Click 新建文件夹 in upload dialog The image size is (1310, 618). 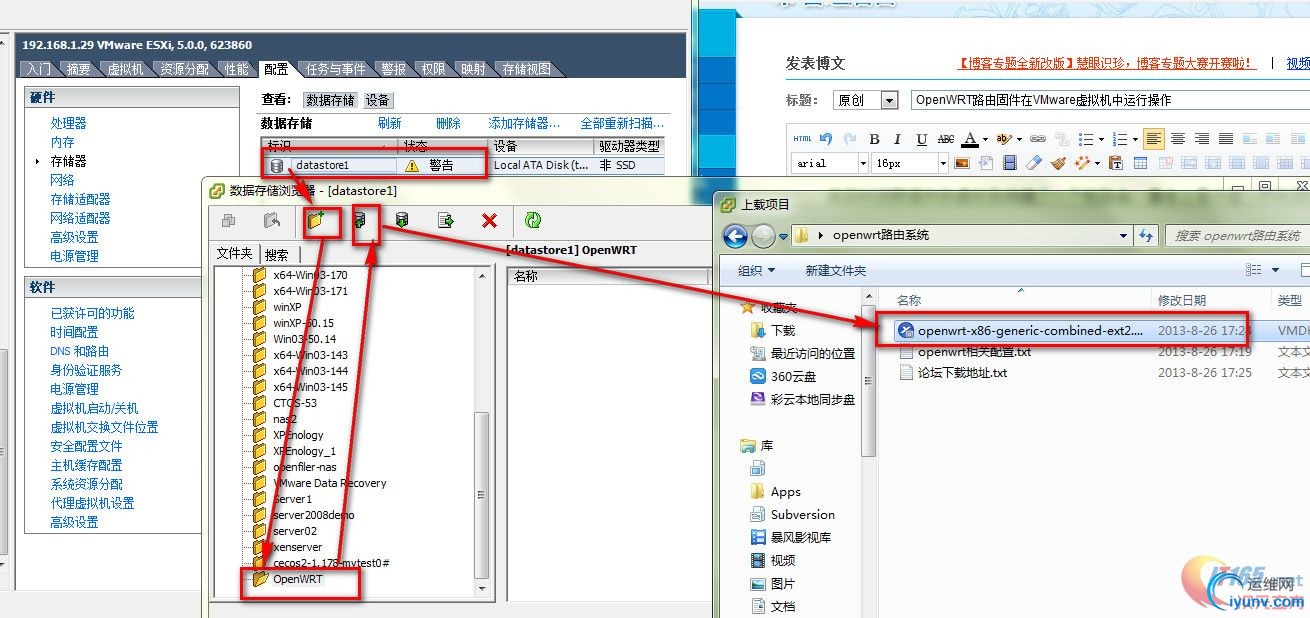coord(835,270)
